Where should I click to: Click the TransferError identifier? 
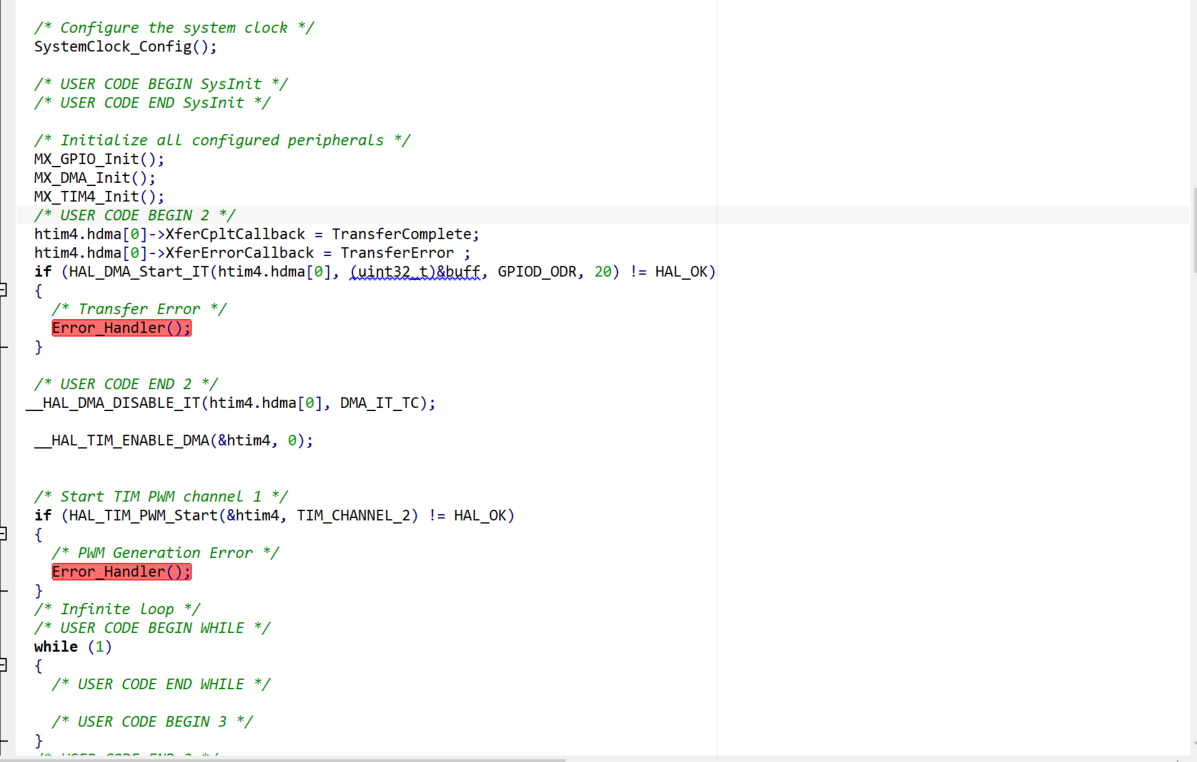tap(397, 253)
